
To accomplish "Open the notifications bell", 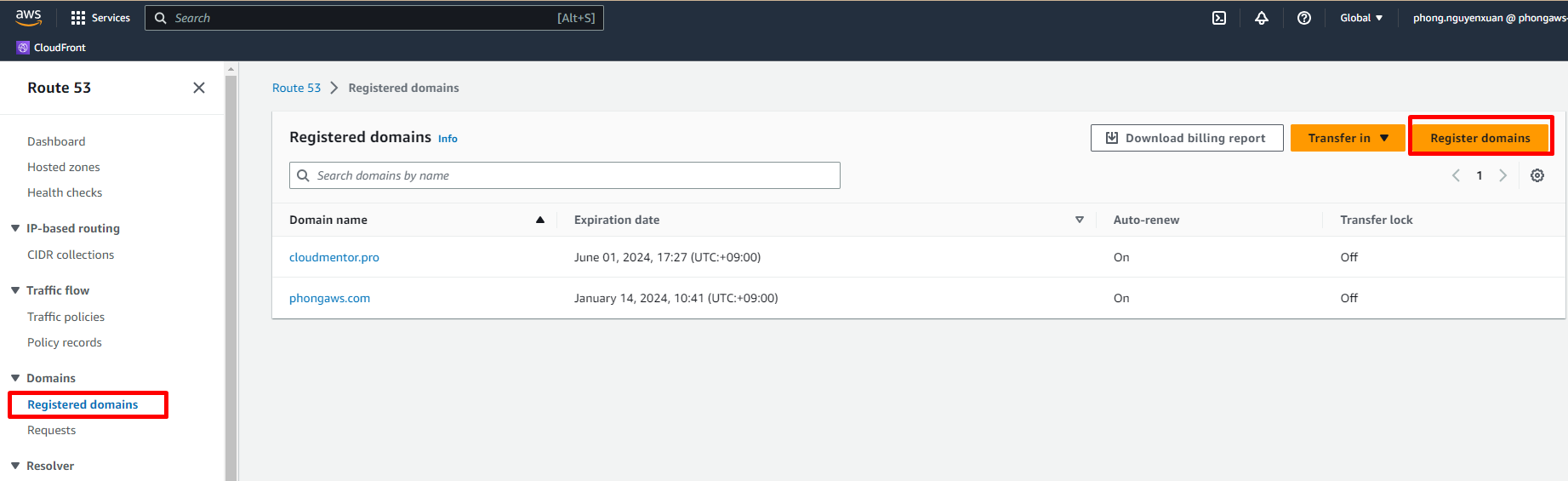I will (1262, 18).
